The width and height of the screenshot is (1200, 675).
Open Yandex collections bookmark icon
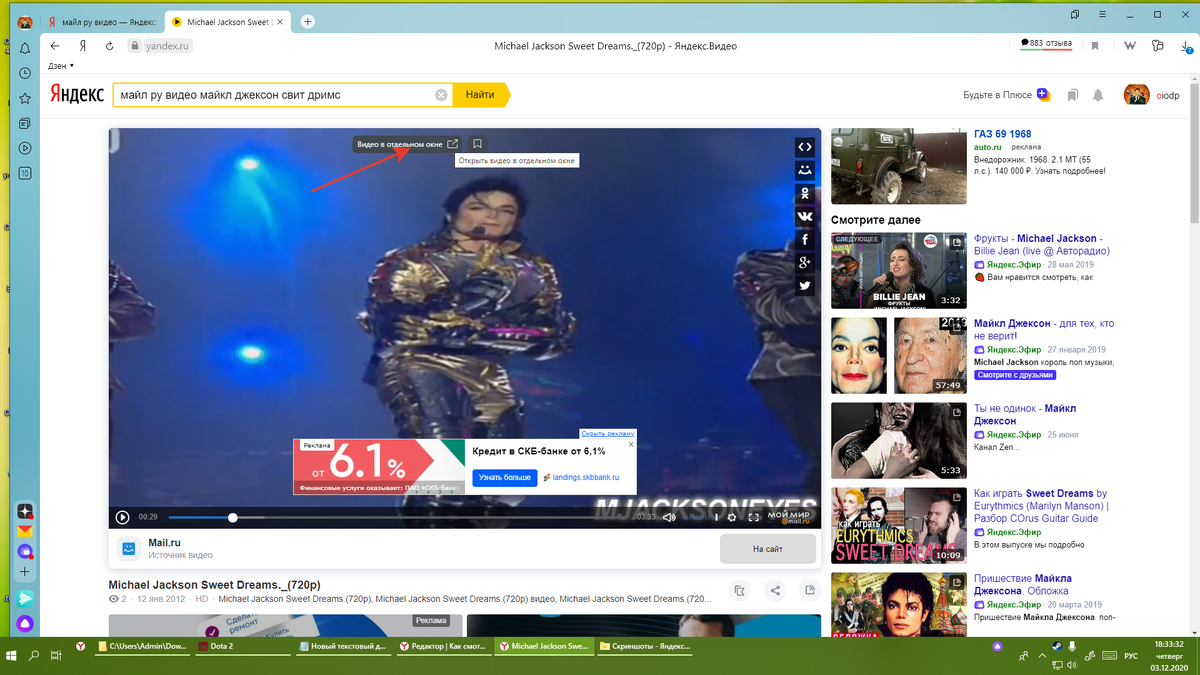pyautogui.click(x=1072, y=95)
